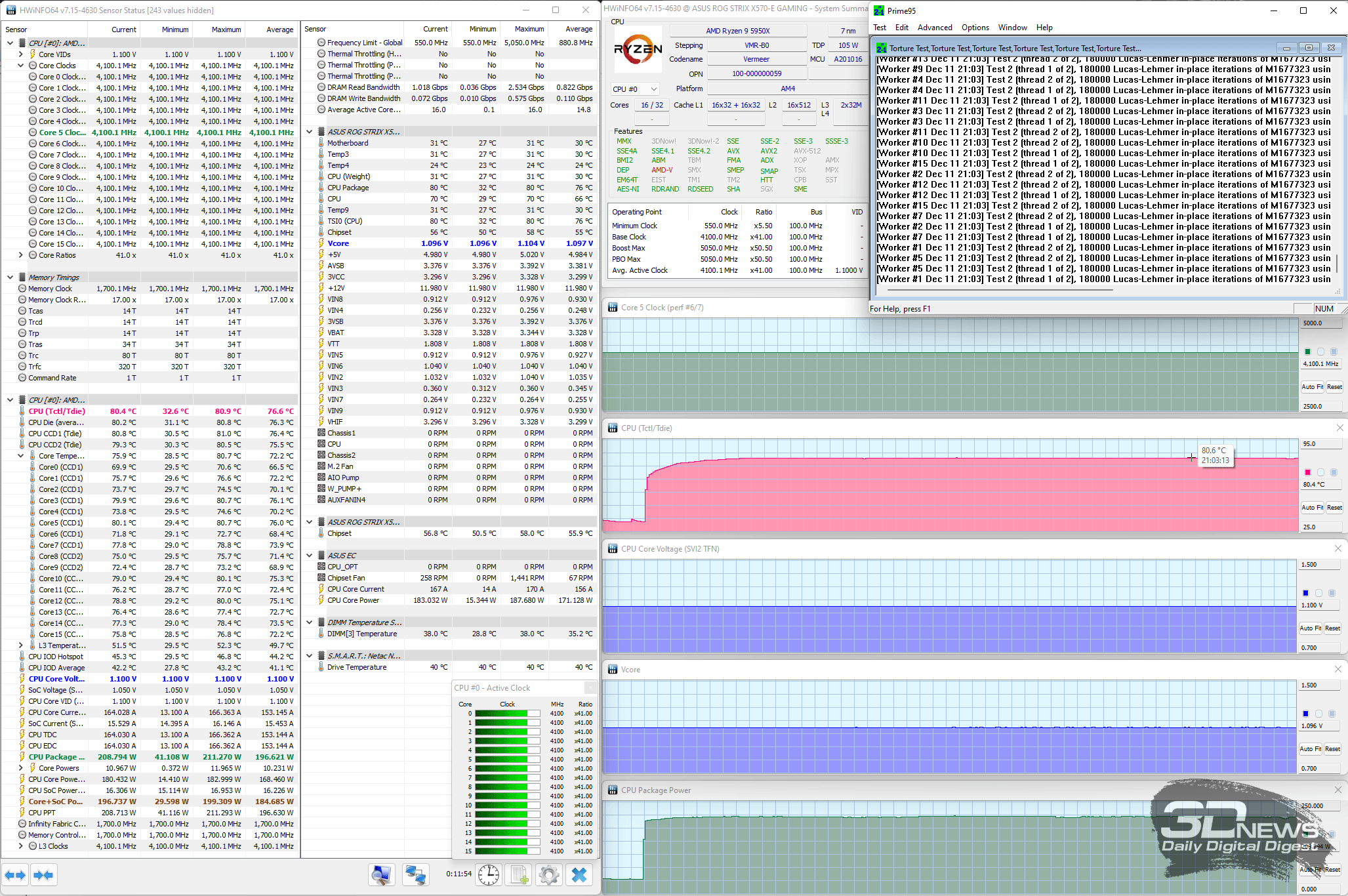
Task: Click Auto Fit on the Vcore graph
Action: click(1311, 749)
